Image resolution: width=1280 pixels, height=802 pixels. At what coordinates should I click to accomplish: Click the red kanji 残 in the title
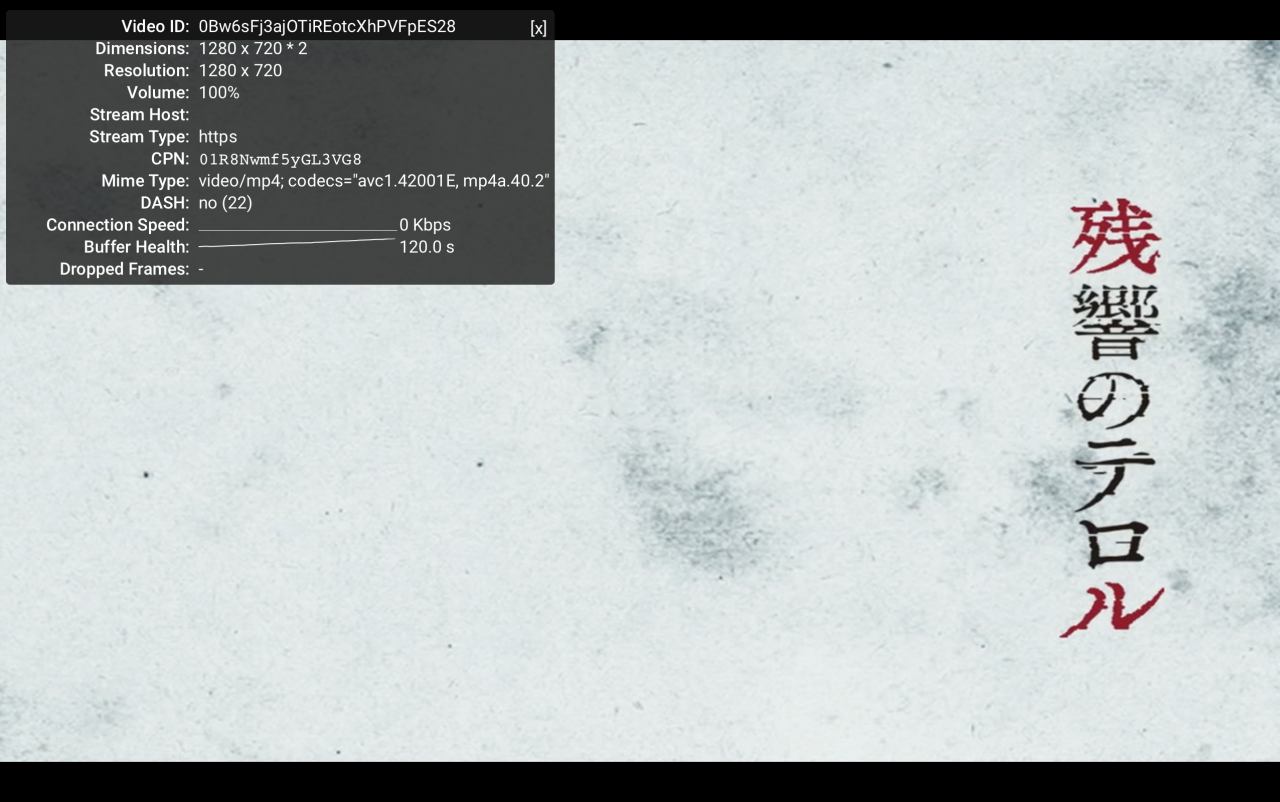(1114, 238)
